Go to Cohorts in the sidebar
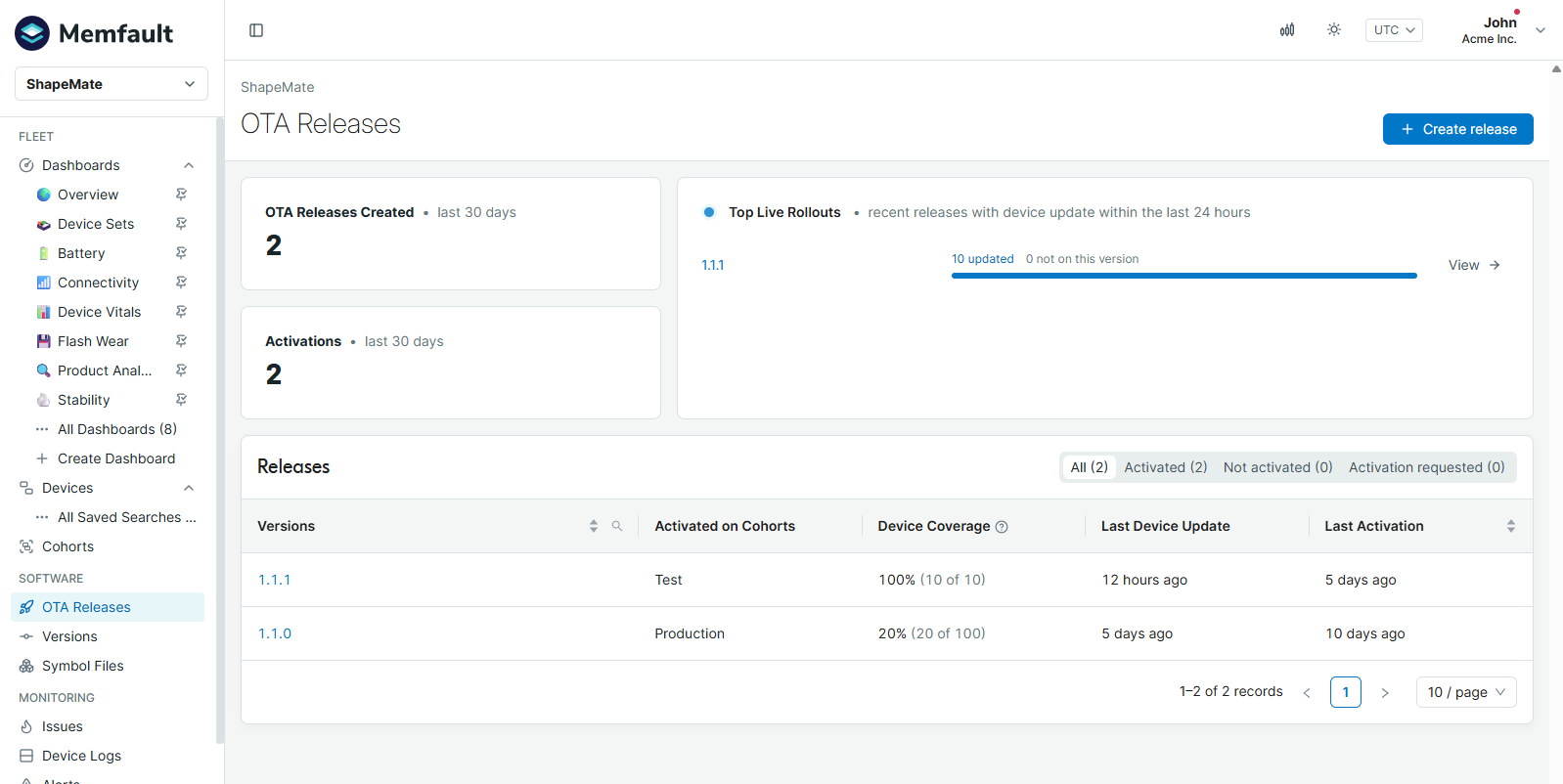This screenshot has height=784, width=1563. pyautogui.click(x=67, y=546)
